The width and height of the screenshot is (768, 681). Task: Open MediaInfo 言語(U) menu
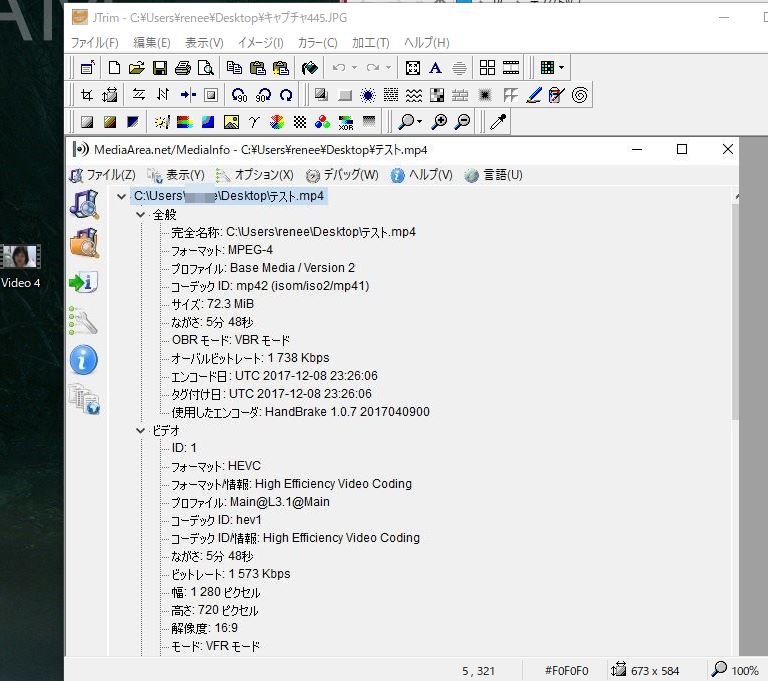pyautogui.click(x=494, y=175)
